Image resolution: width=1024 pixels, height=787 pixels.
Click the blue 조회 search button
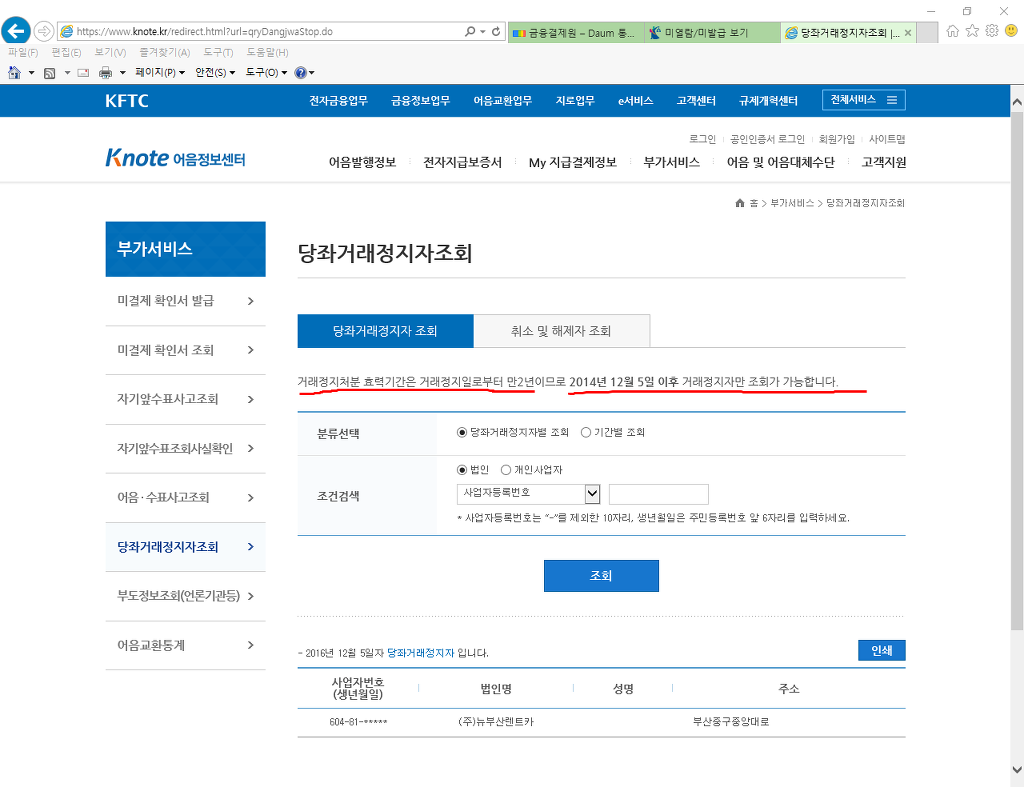601,576
